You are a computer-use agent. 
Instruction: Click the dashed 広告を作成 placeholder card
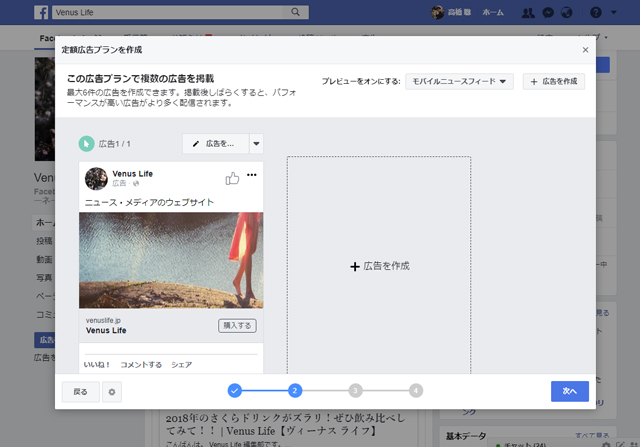point(379,265)
